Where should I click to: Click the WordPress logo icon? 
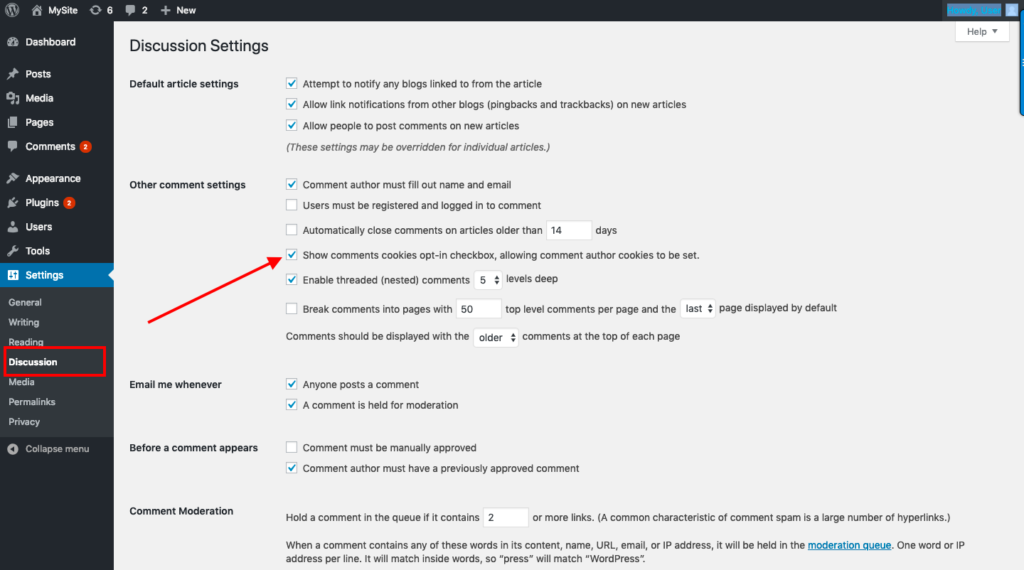(x=12, y=10)
